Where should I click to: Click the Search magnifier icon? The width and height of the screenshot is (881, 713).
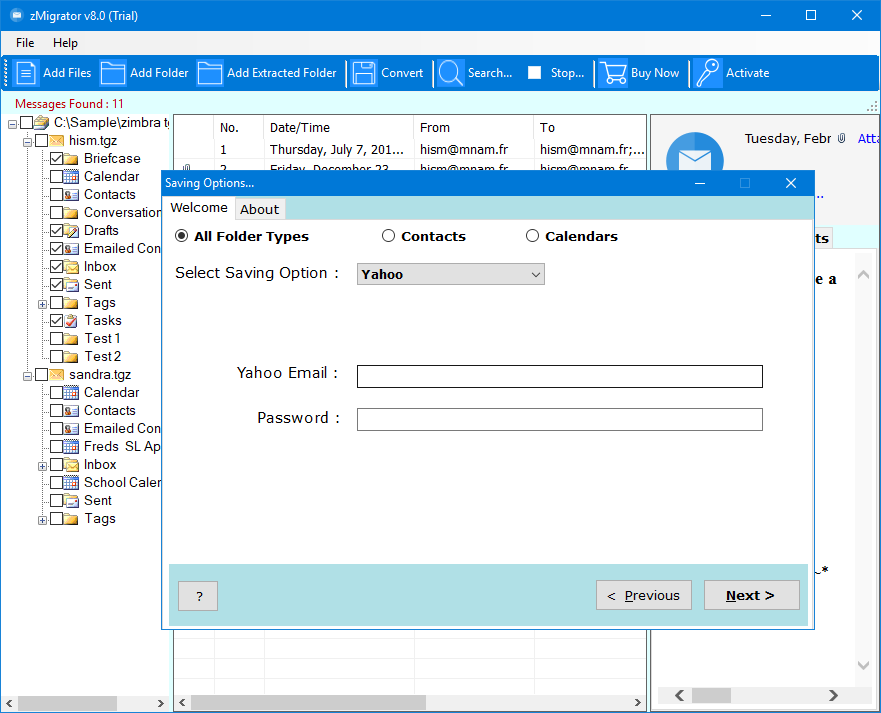[x=451, y=73]
